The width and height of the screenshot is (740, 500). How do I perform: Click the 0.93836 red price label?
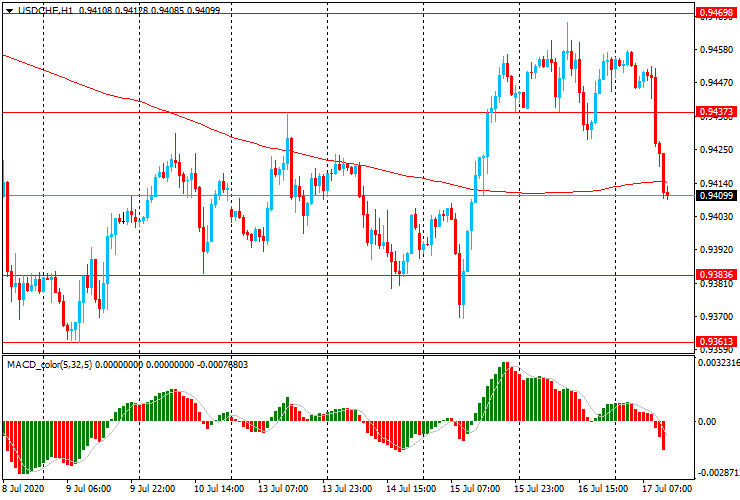click(x=714, y=275)
